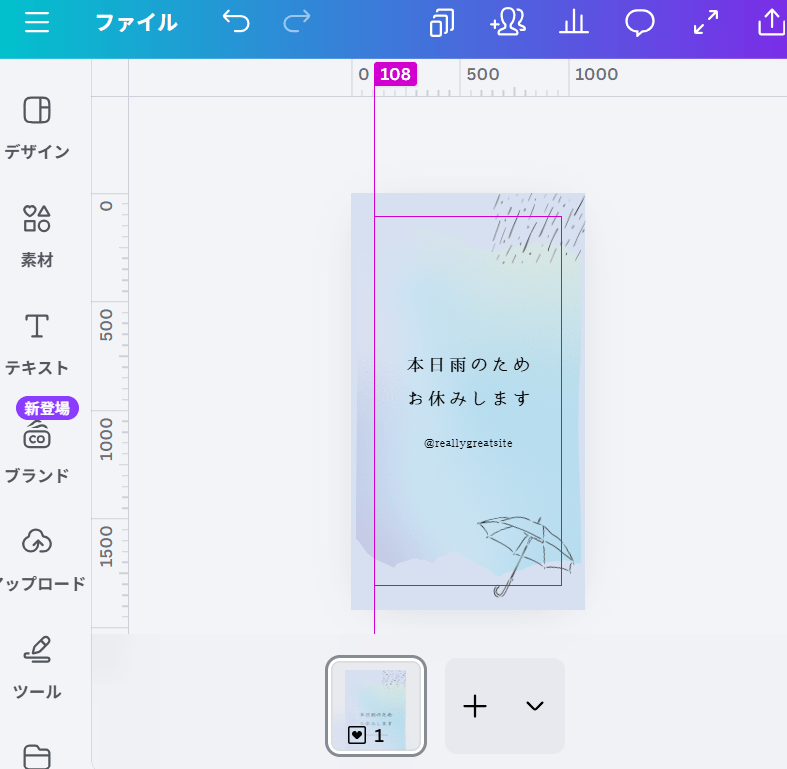Click the 500 mark on horizontal ruler

click(482, 74)
